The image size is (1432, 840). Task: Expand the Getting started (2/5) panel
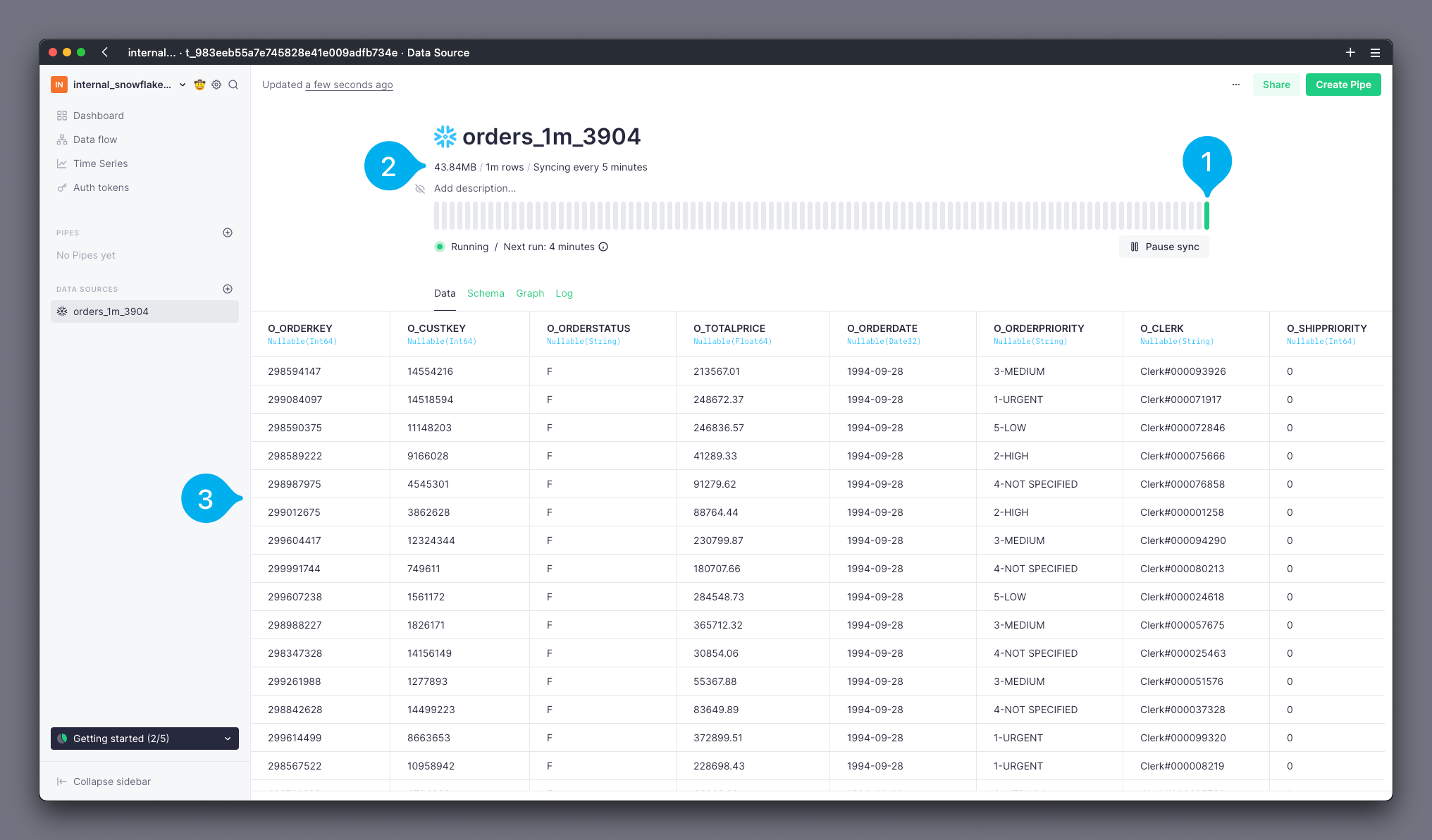[x=144, y=739]
